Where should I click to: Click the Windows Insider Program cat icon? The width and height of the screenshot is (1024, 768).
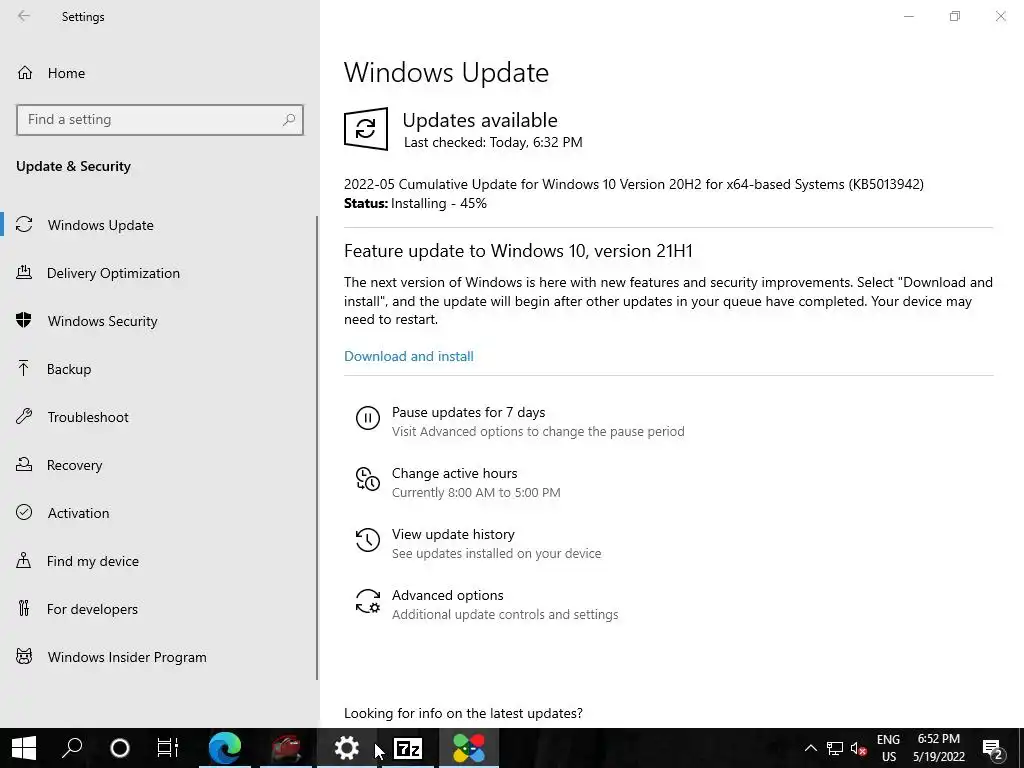tap(24, 656)
